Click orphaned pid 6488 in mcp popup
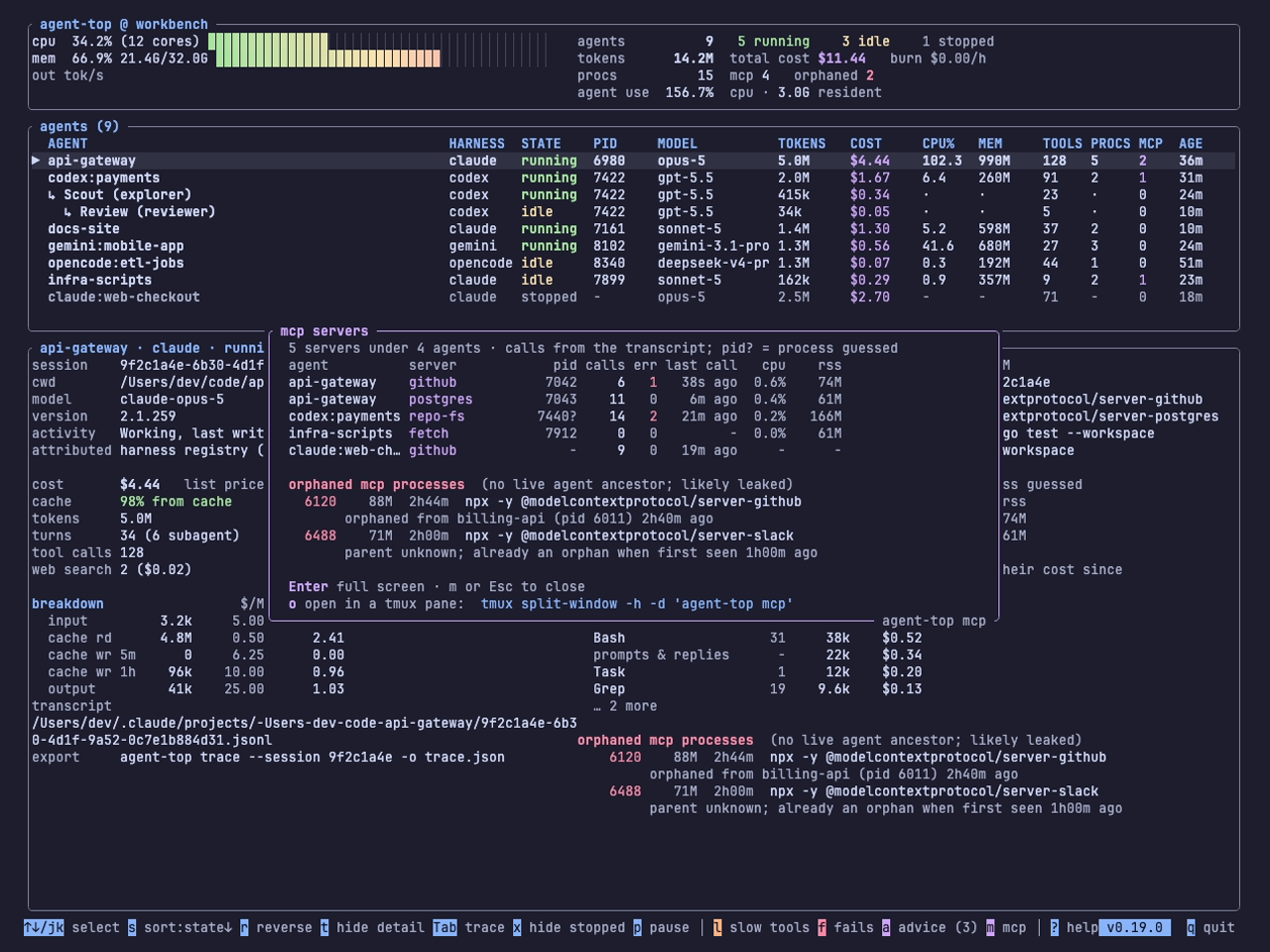The image size is (1270, 952). (x=320, y=535)
